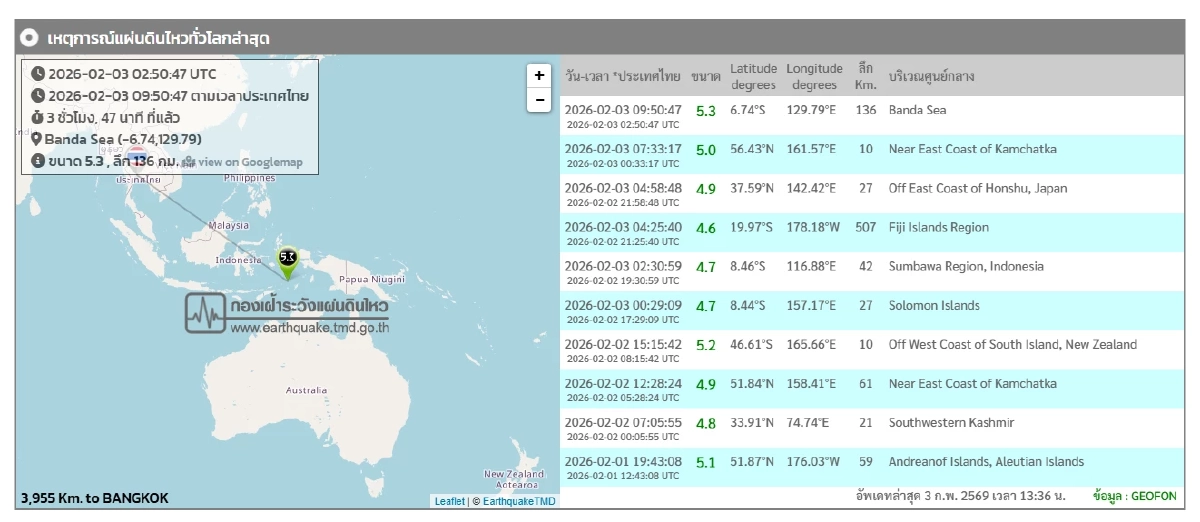Click the green 5.3 earthquake map marker
This screenshot has width=1200, height=522.
coord(288,260)
